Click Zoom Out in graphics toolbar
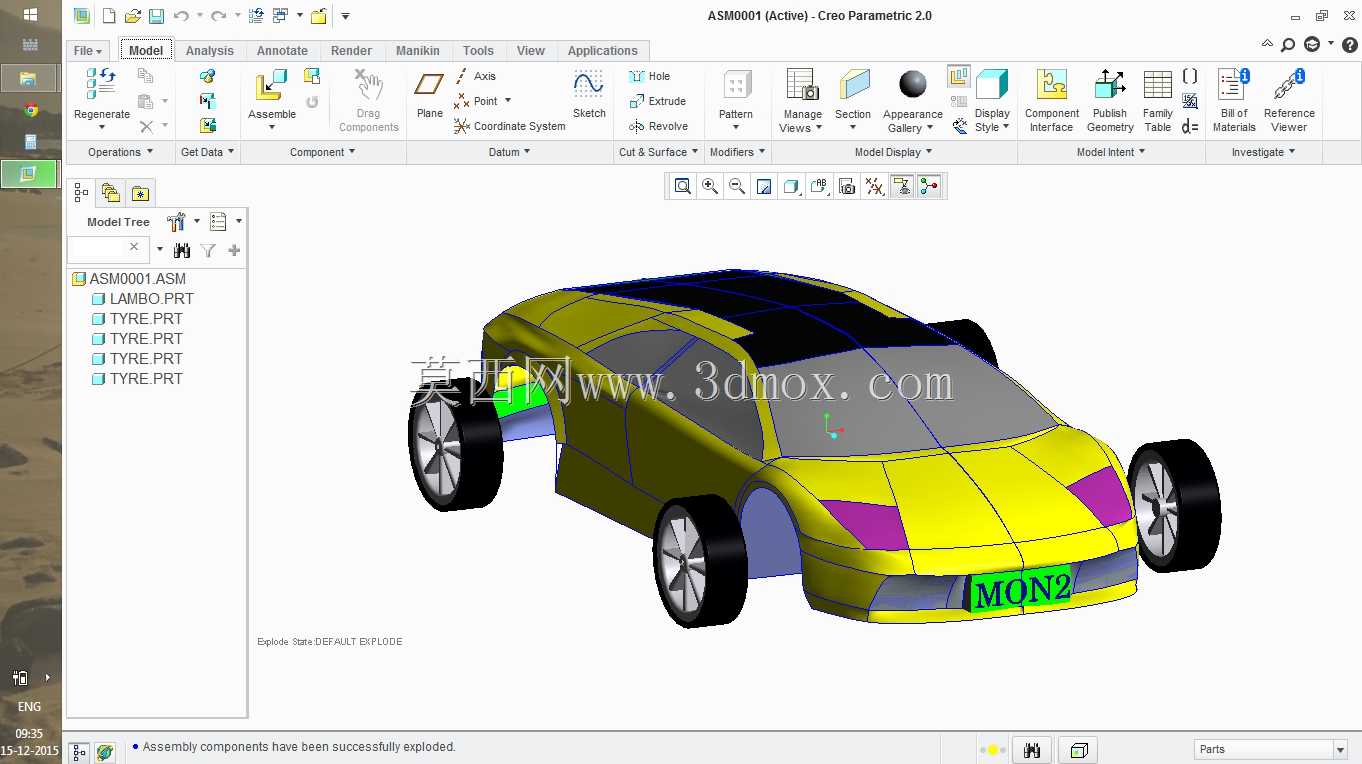This screenshot has width=1362, height=764. click(737, 186)
